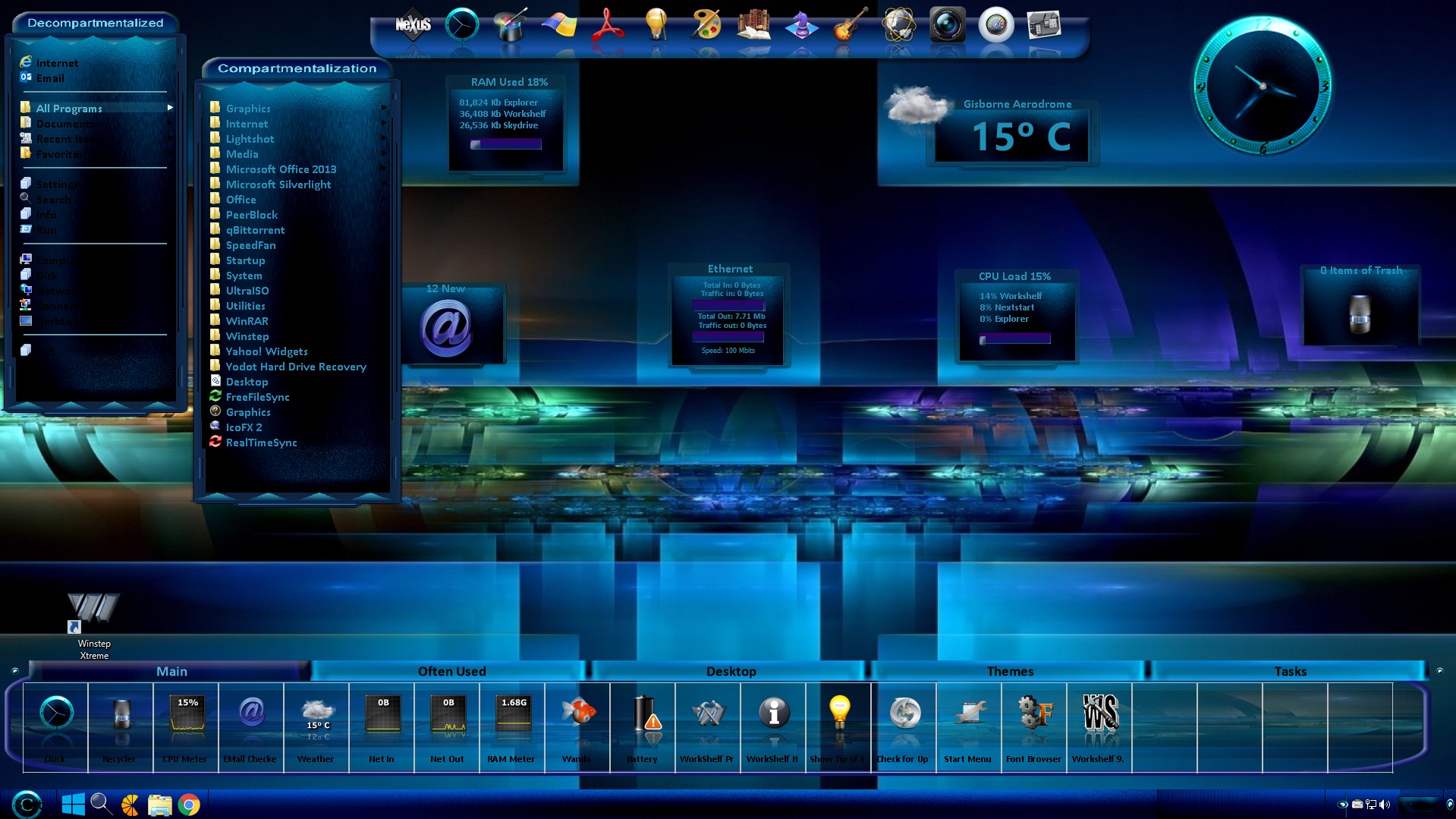
Task: Open the chess piece icon in the dock
Action: pos(801,25)
